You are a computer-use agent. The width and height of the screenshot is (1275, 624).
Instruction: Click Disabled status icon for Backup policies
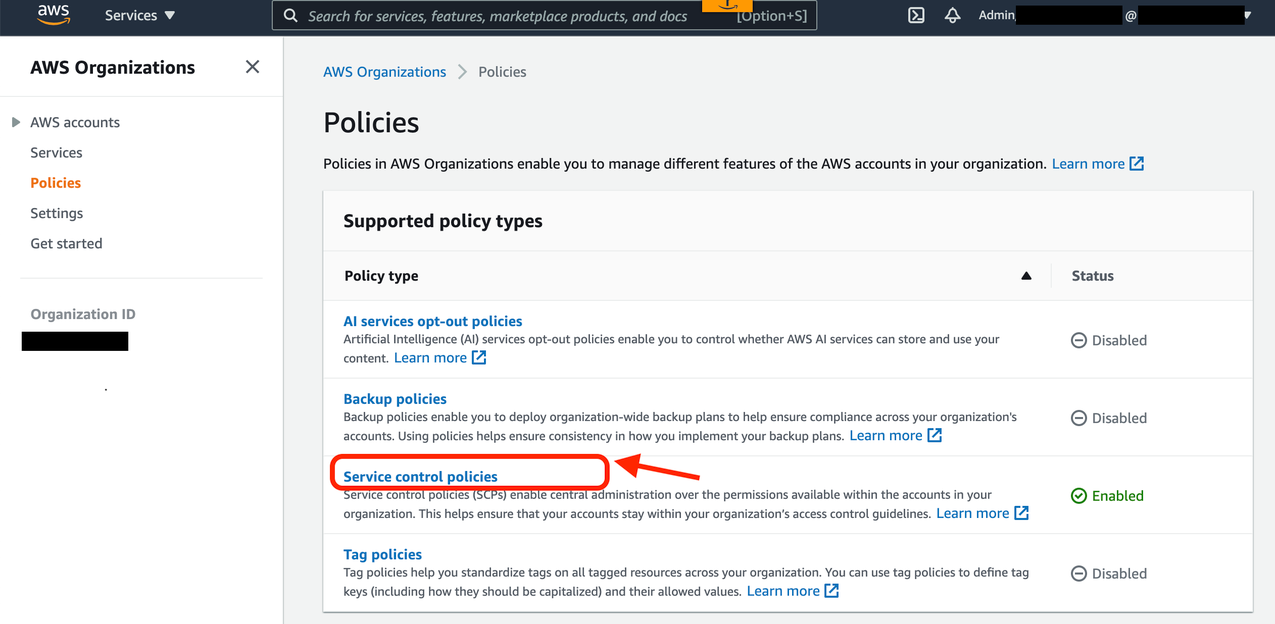[x=1079, y=418]
